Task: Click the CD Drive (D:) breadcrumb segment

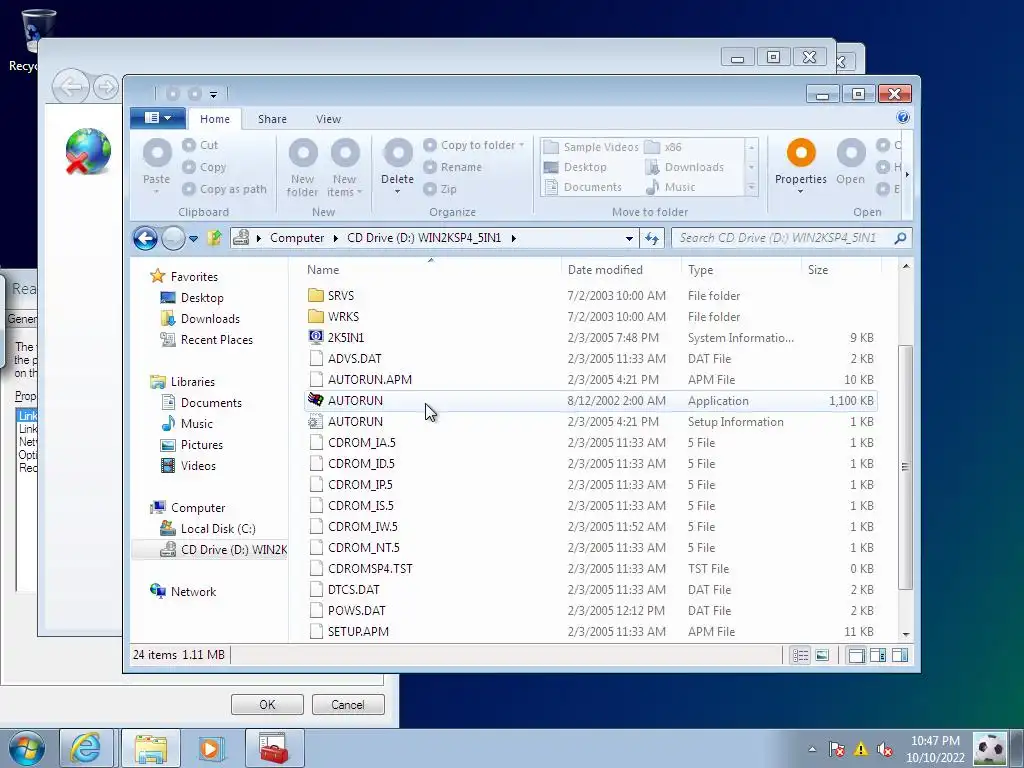Action: point(424,238)
